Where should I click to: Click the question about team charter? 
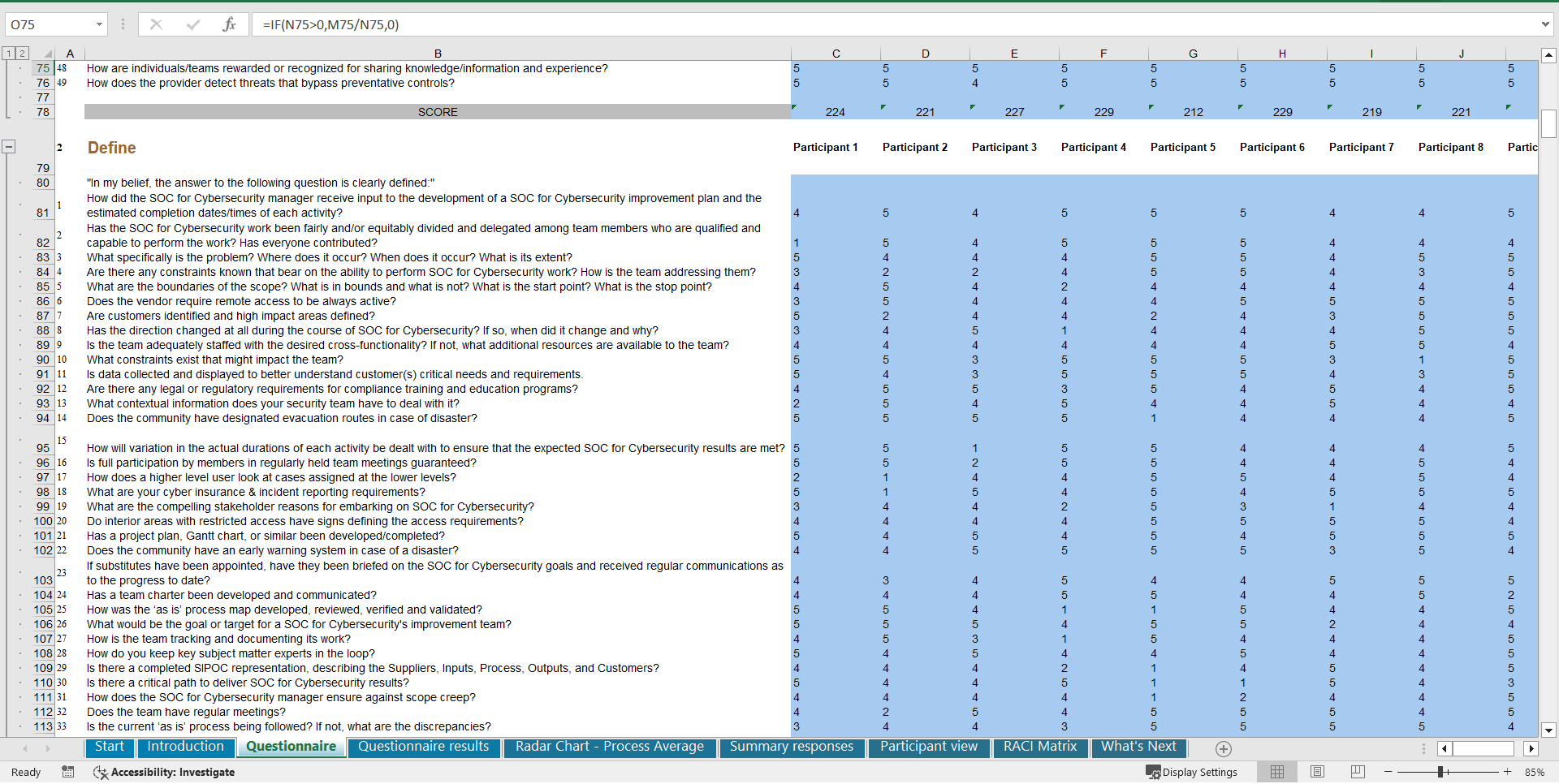[231, 595]
